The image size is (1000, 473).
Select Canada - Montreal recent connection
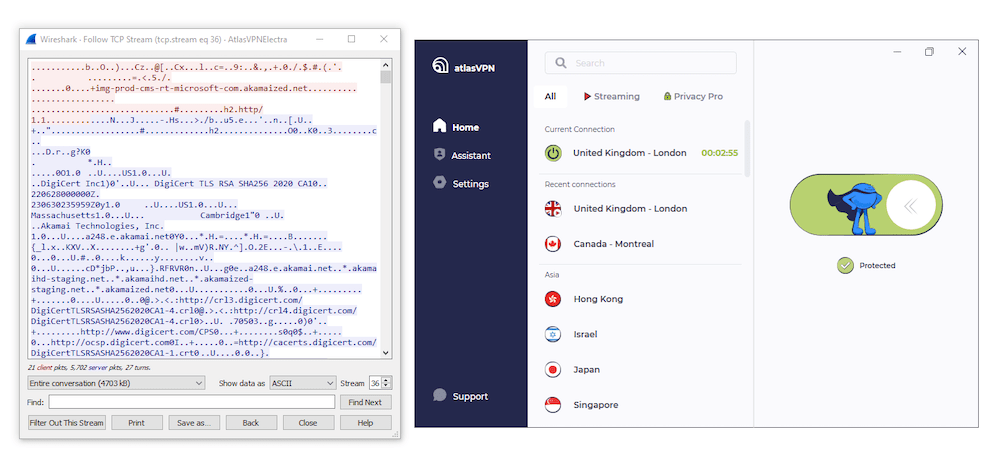tap(641, 244)
